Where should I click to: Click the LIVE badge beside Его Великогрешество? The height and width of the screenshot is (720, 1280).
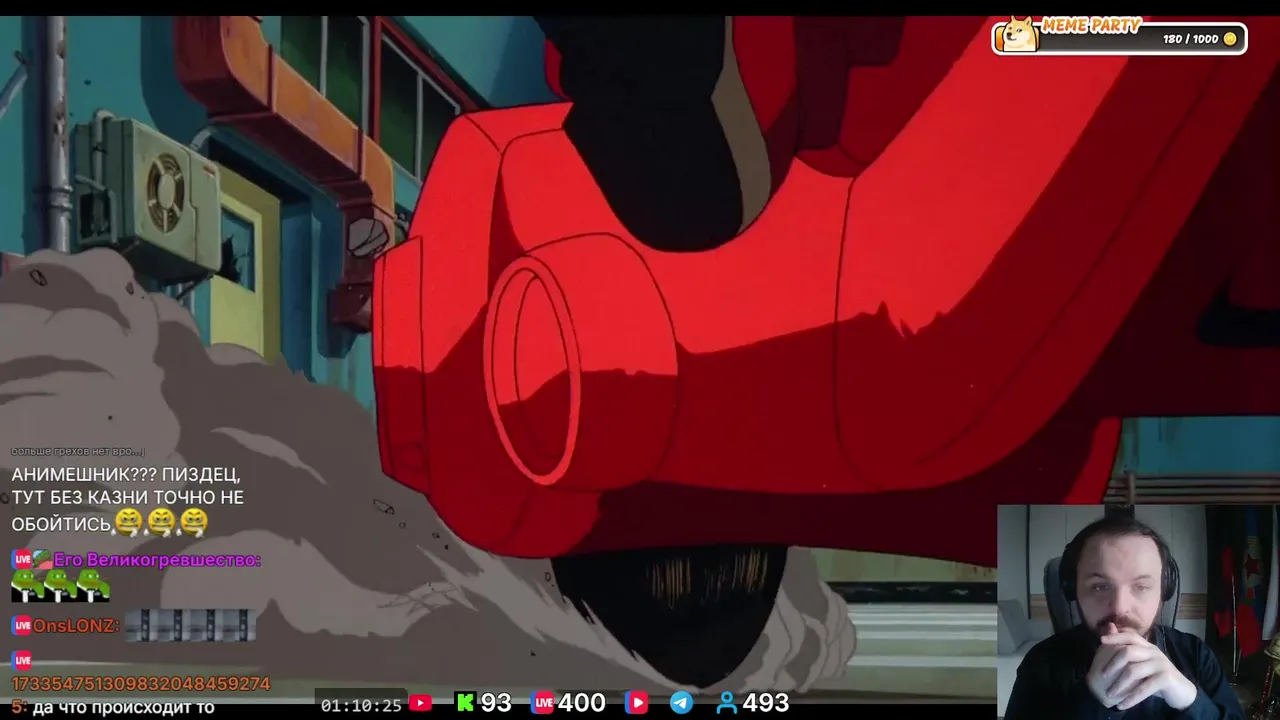click(x=21, y=559)
